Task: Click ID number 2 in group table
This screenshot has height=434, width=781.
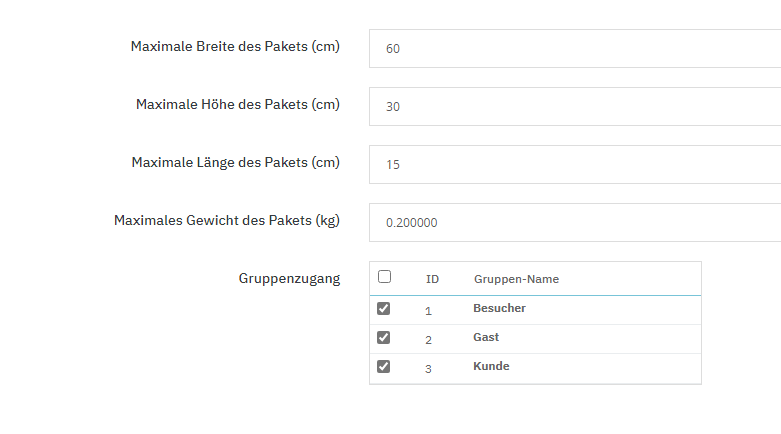Action: [428, 340]
